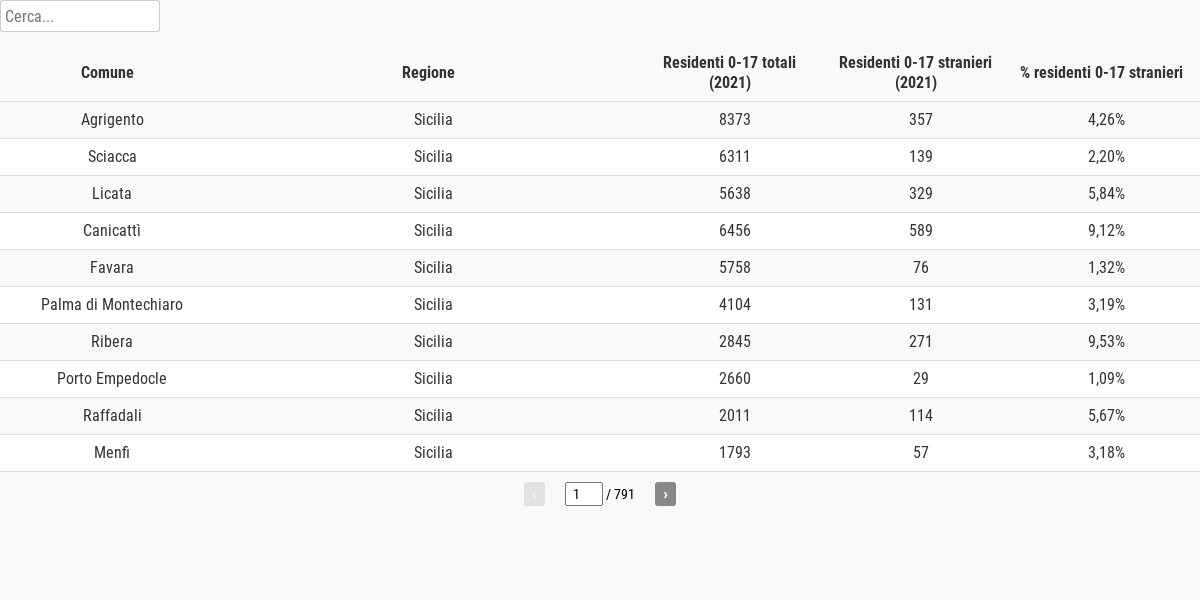Click the Licata comune cell
The image size is (1200, 600).
pyautogui.click(x=112, y=194)
